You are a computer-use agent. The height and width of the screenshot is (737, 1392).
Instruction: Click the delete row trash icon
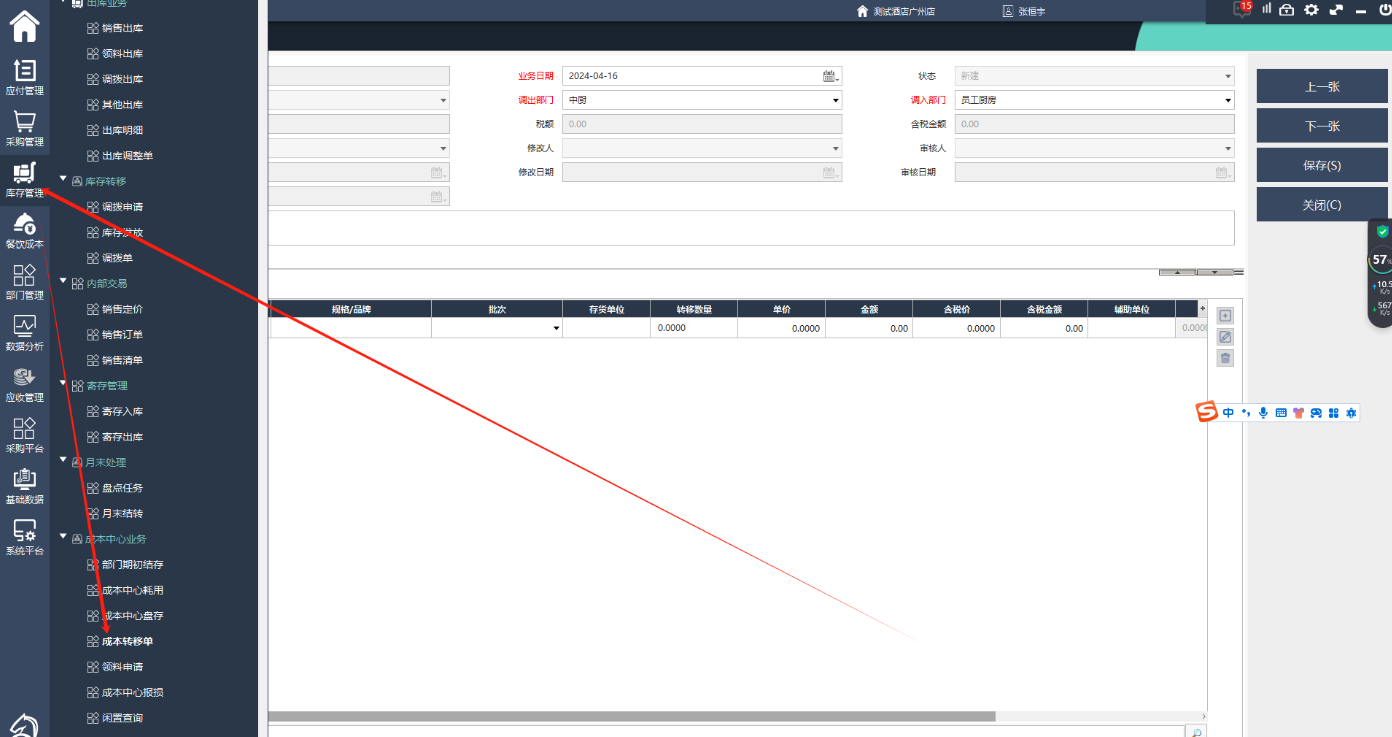[1225, 358]
